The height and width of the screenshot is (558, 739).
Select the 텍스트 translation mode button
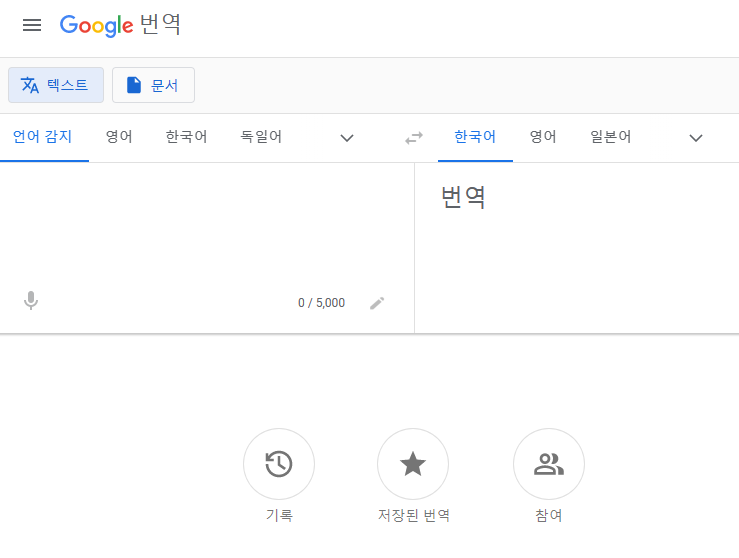click(56, 85)
